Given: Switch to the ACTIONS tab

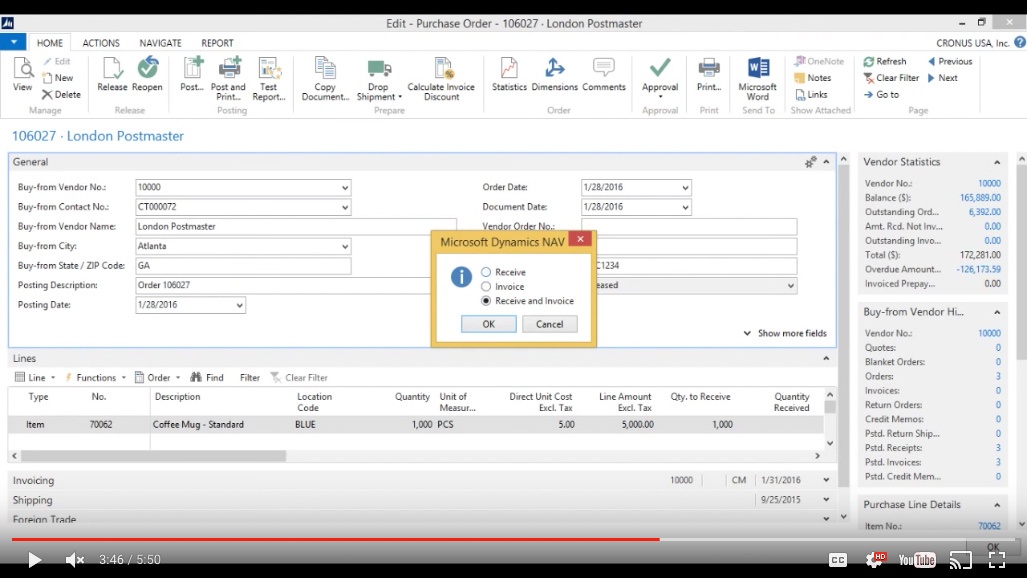Looking at the screenshot, I should click(101, 43).
